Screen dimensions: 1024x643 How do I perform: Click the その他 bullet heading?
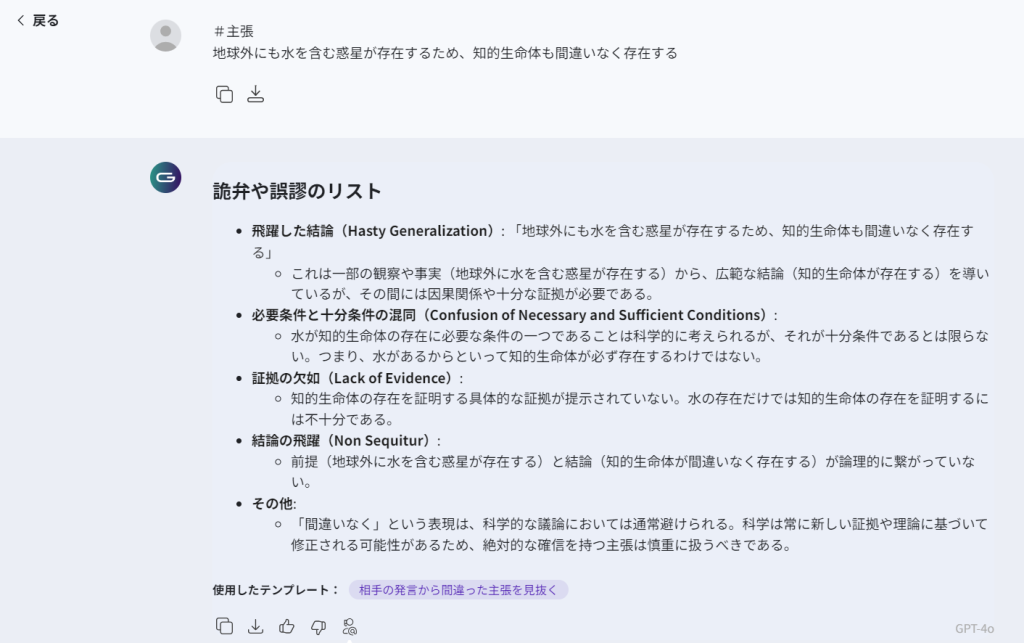coord(273,503)
